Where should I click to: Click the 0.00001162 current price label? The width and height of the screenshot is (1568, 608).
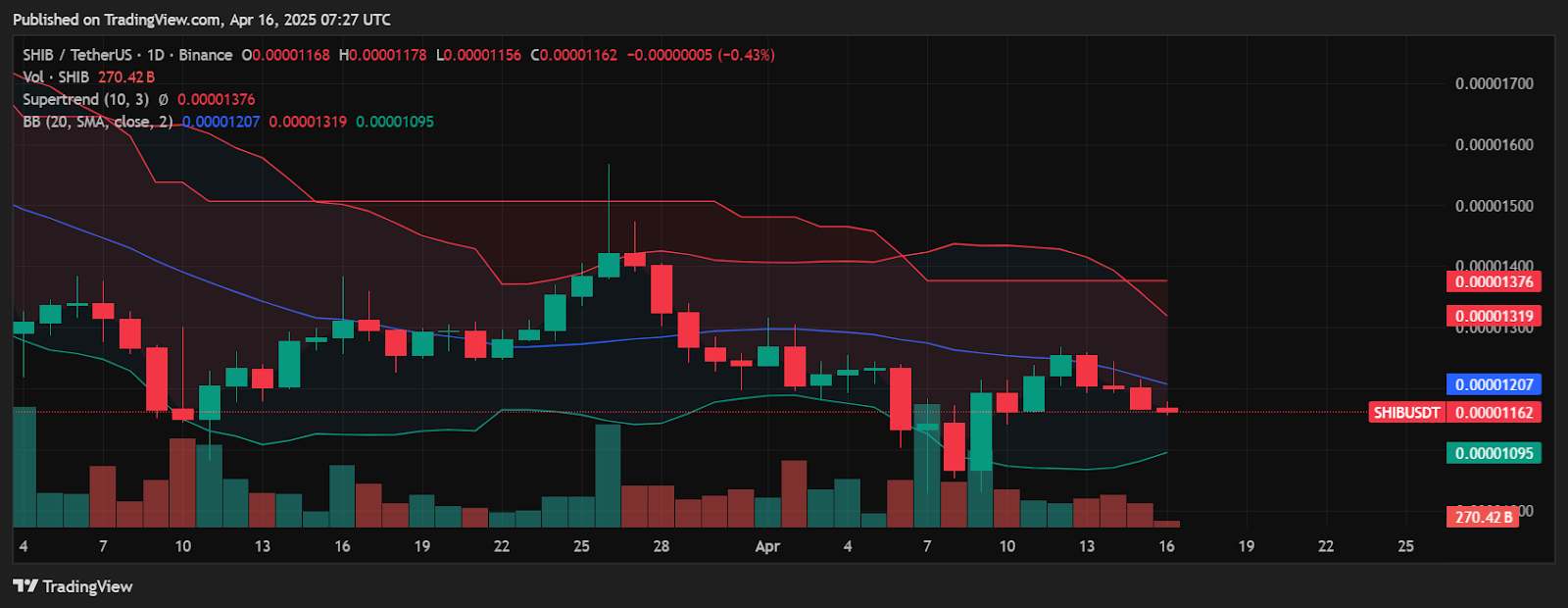pos(1494,413)
